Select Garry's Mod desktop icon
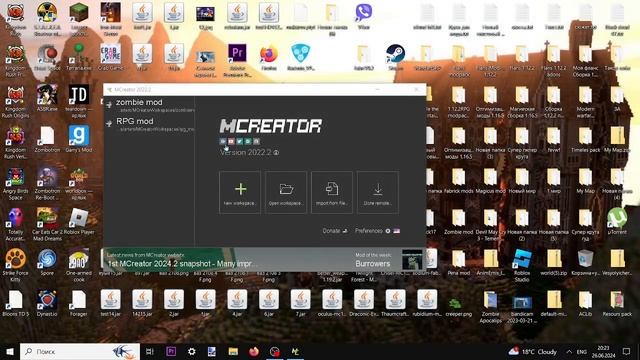 (79, 139)
